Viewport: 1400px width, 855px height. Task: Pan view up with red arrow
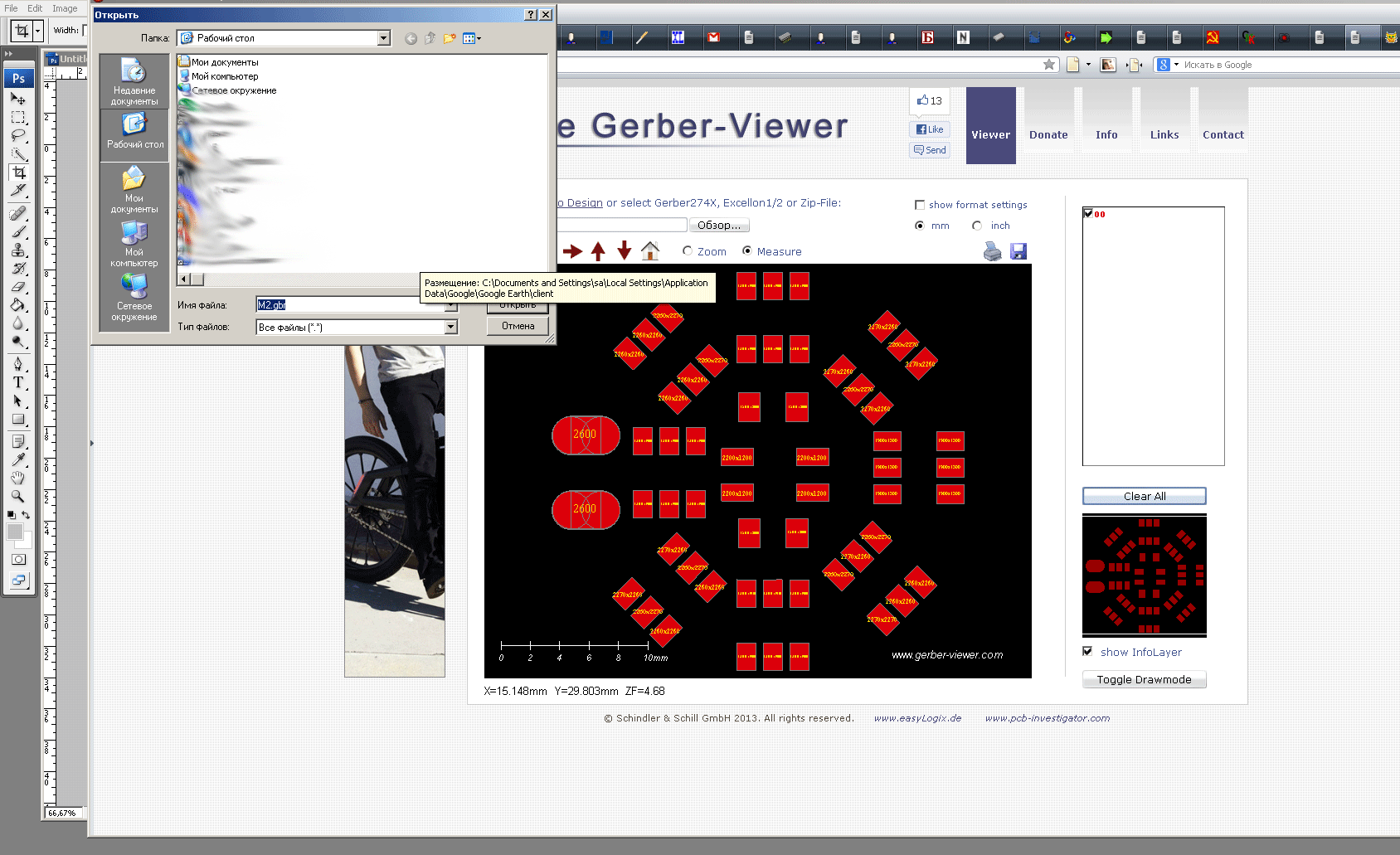[x=598, y=250]
